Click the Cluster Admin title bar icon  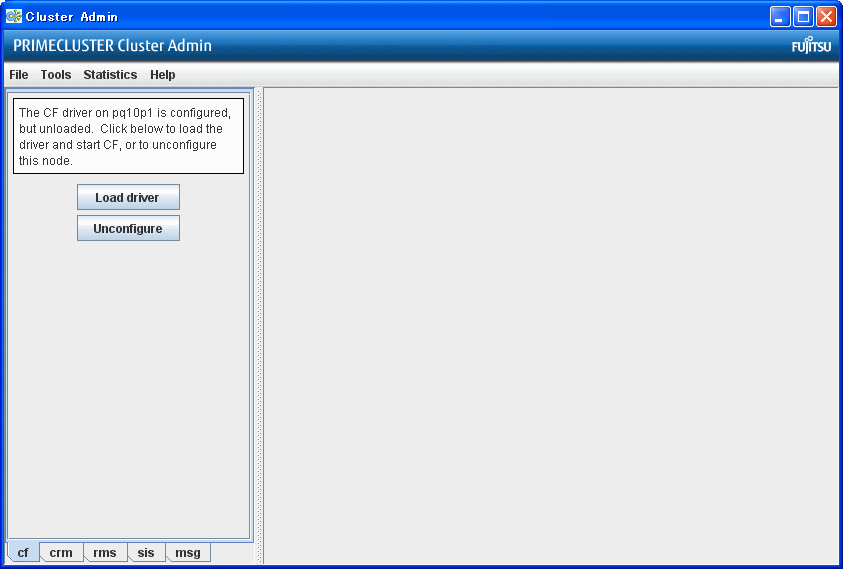click(13, 17)
